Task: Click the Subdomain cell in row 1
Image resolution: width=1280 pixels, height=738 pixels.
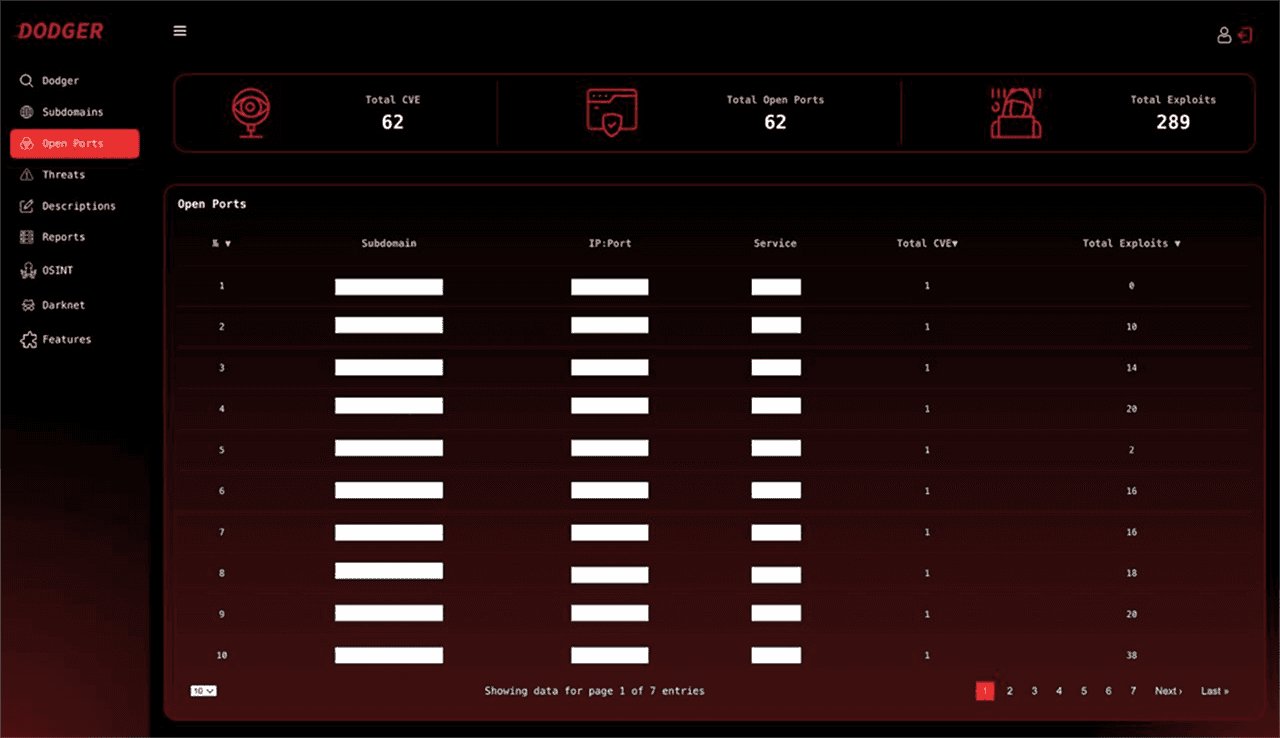Action: 389,287
